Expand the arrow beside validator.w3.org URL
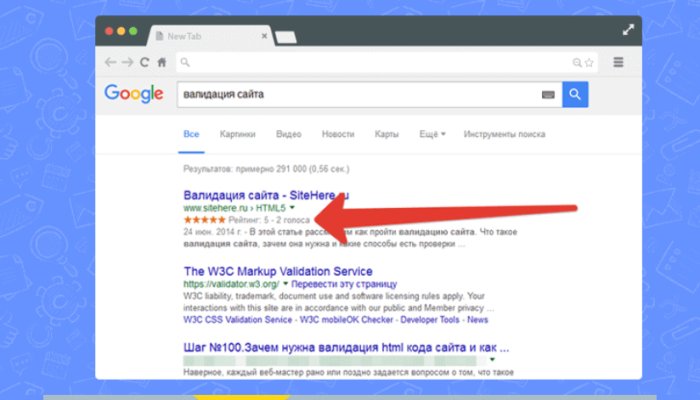 (x=285, y=284)
